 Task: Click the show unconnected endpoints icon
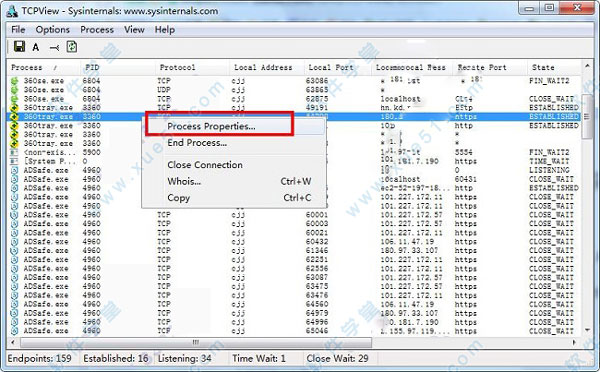tap(54, 47)
